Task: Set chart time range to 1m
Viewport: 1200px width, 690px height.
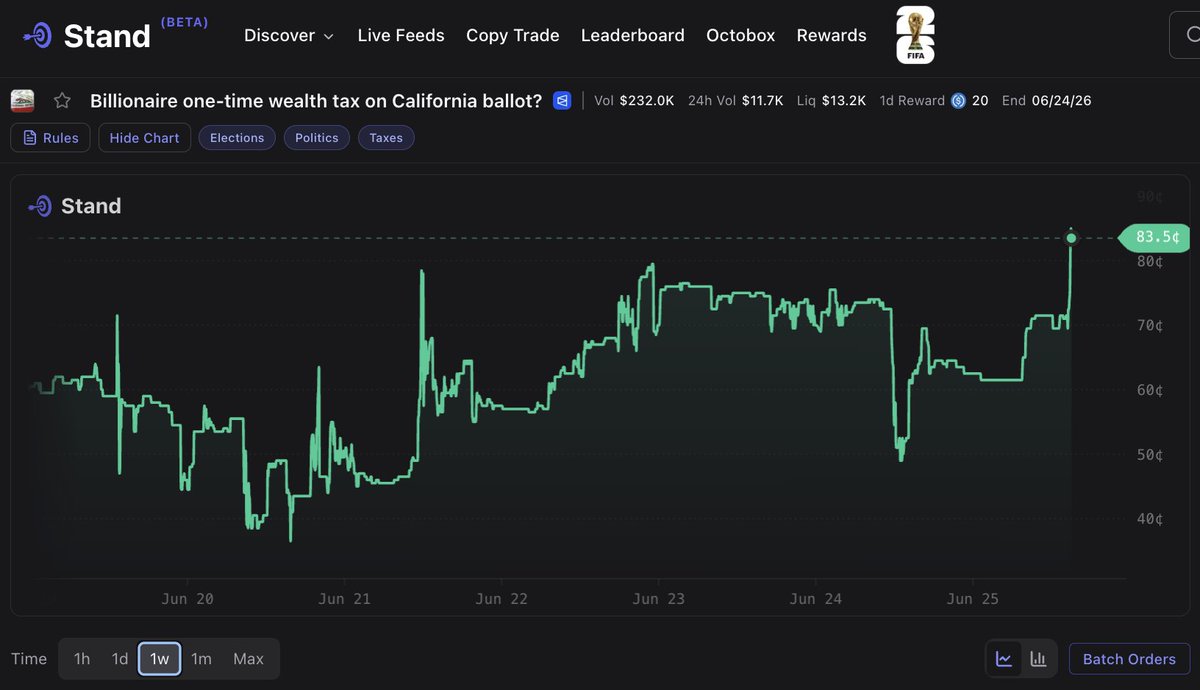Action: [201, 659]
